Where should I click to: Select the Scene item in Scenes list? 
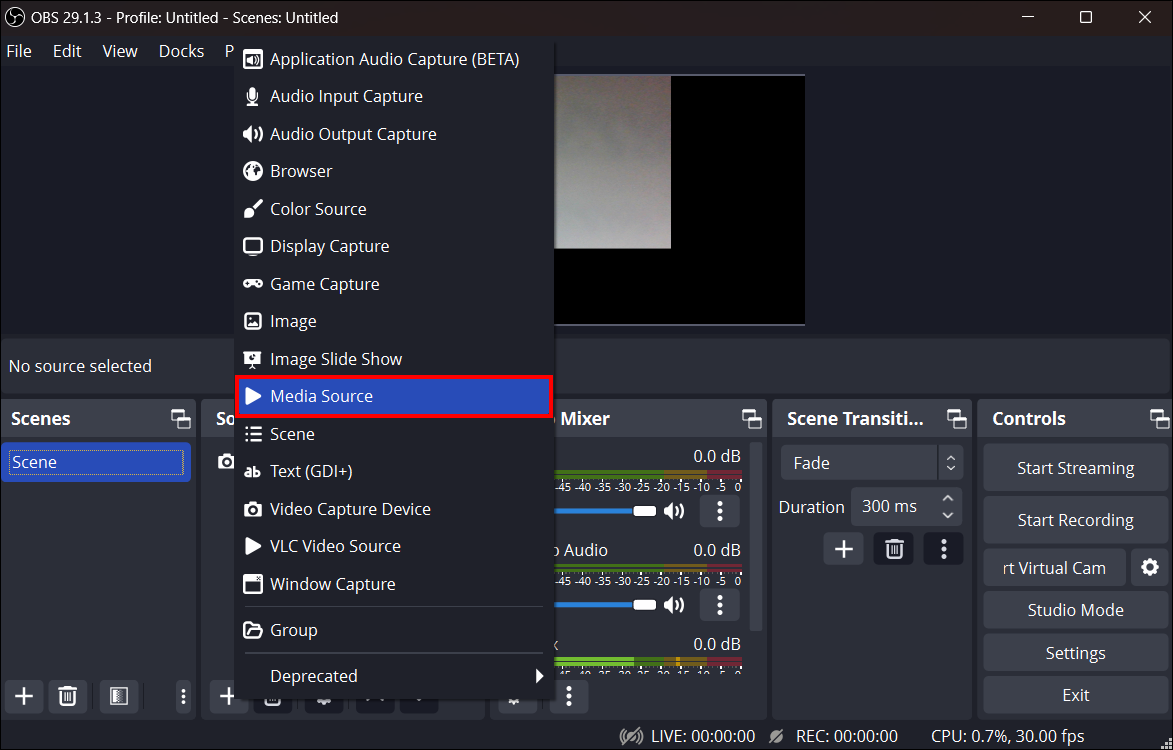point(97,462)
